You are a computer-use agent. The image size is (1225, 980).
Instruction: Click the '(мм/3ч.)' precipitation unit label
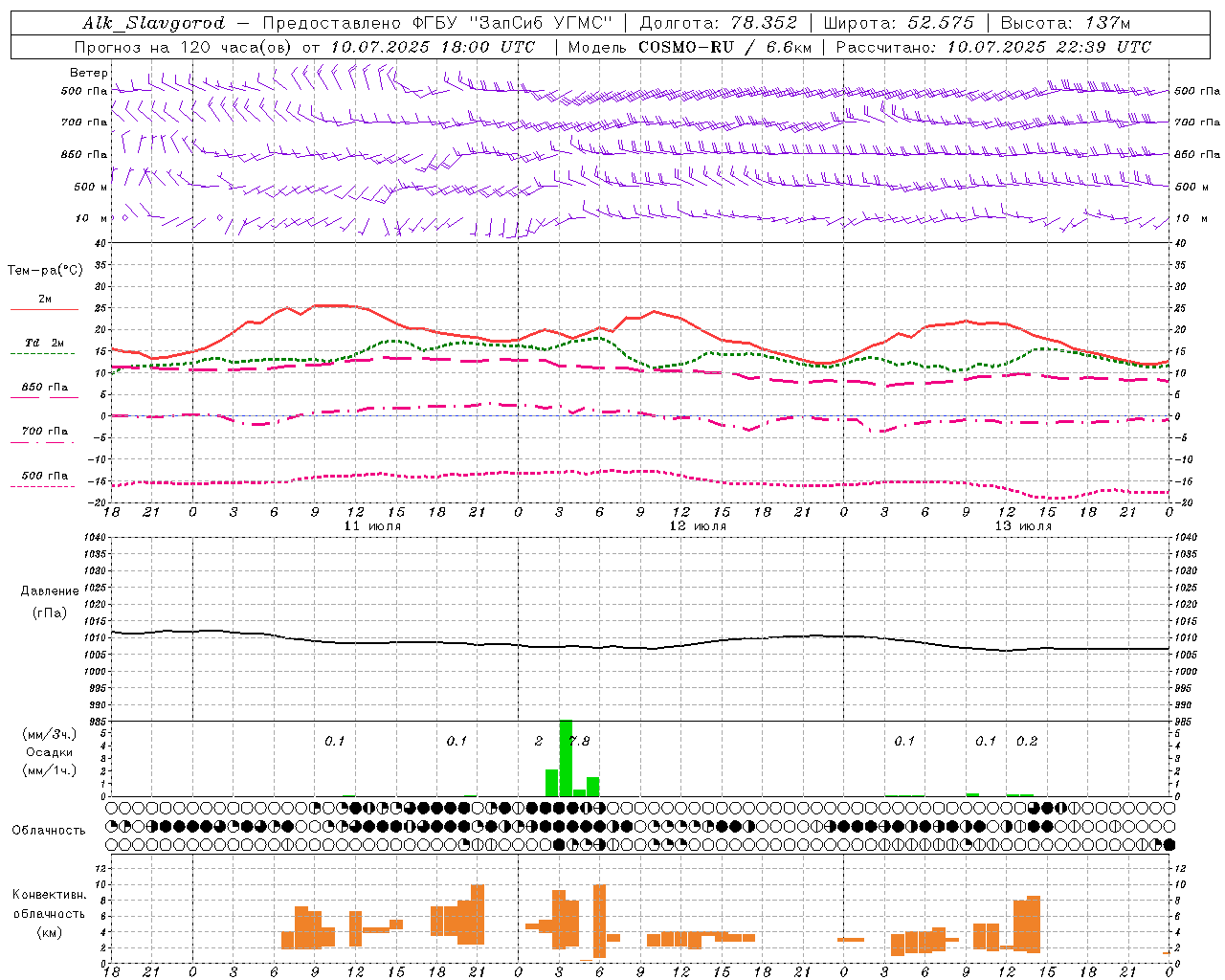tap(50, 734)
